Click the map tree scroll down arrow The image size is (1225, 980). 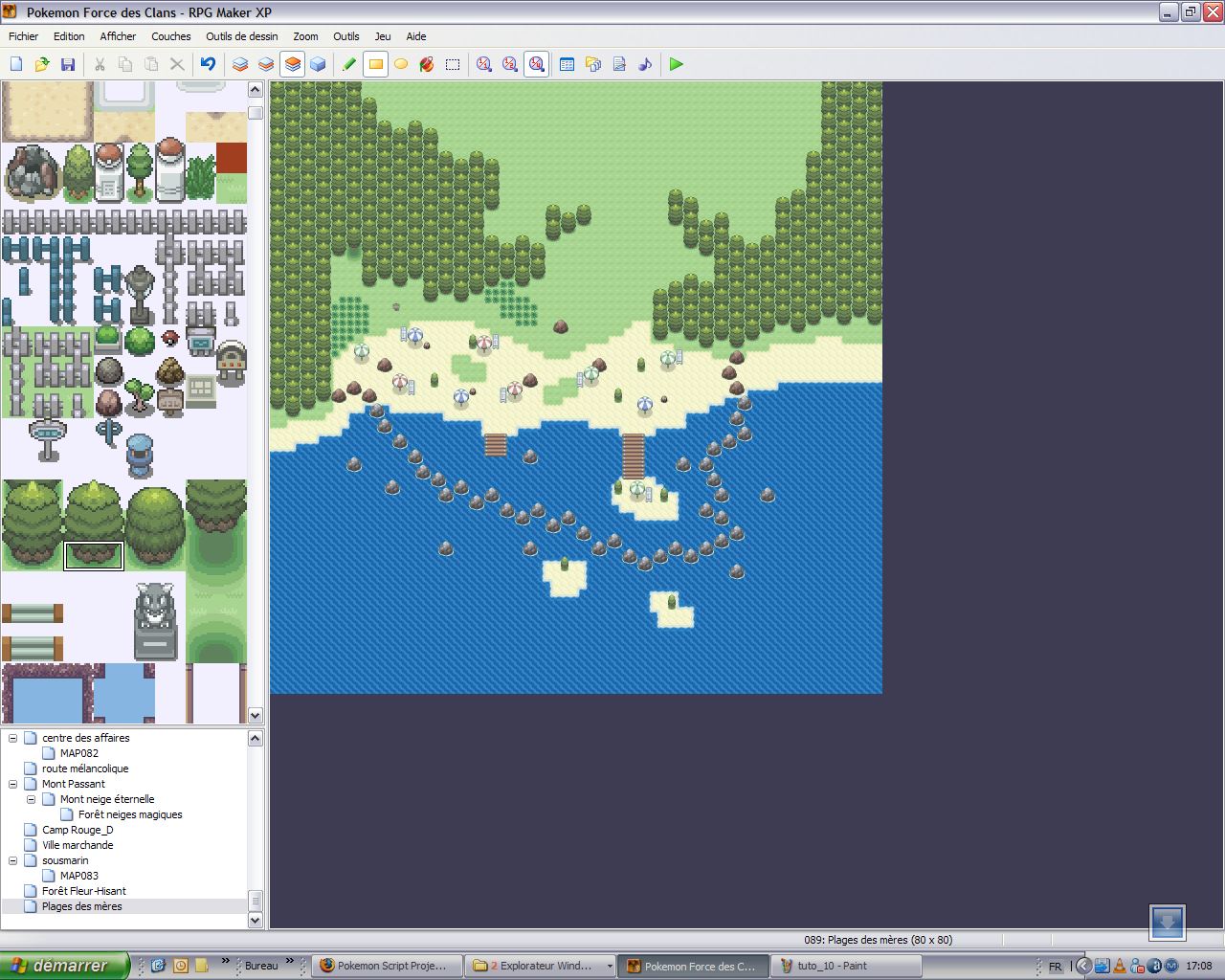[256, 920]
